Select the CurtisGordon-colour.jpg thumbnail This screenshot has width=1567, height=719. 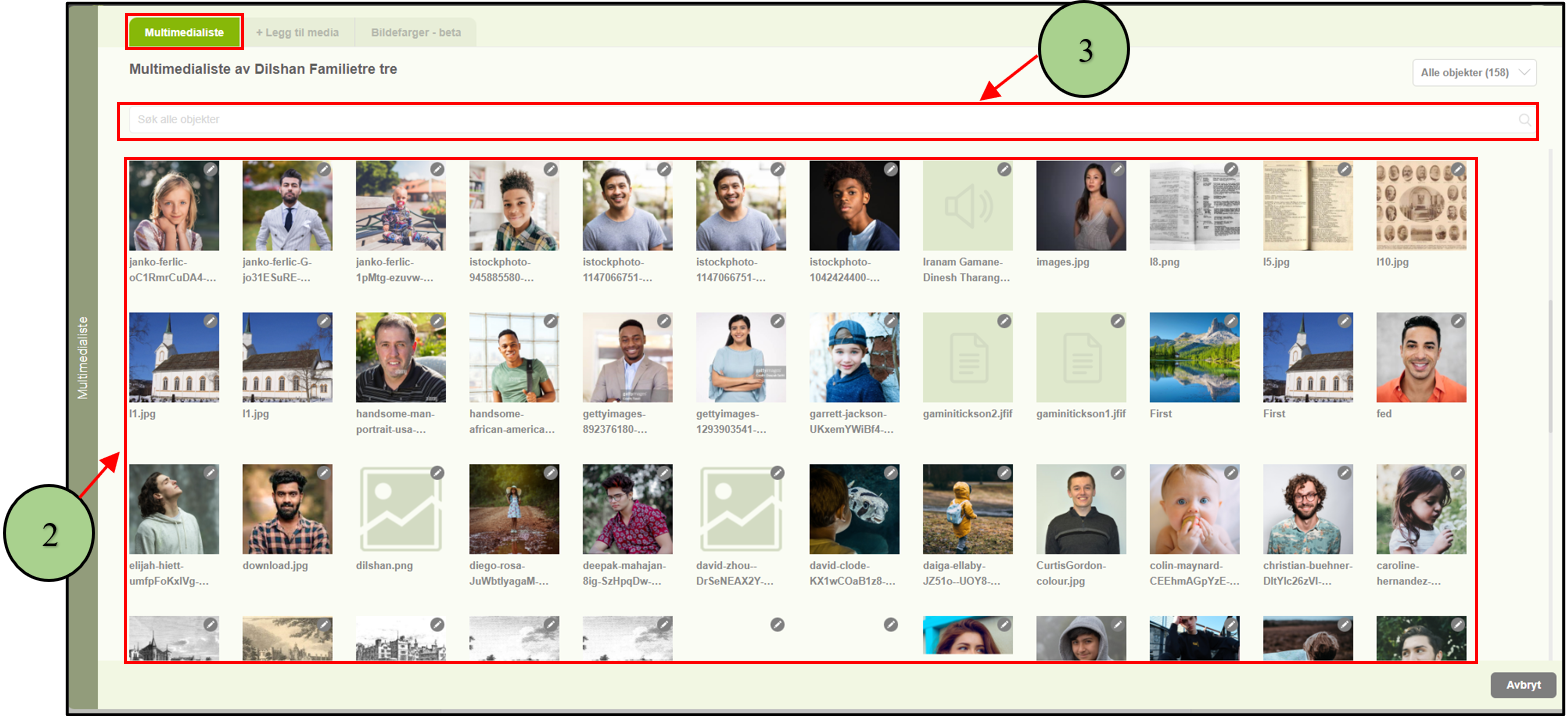point(1081,509)
